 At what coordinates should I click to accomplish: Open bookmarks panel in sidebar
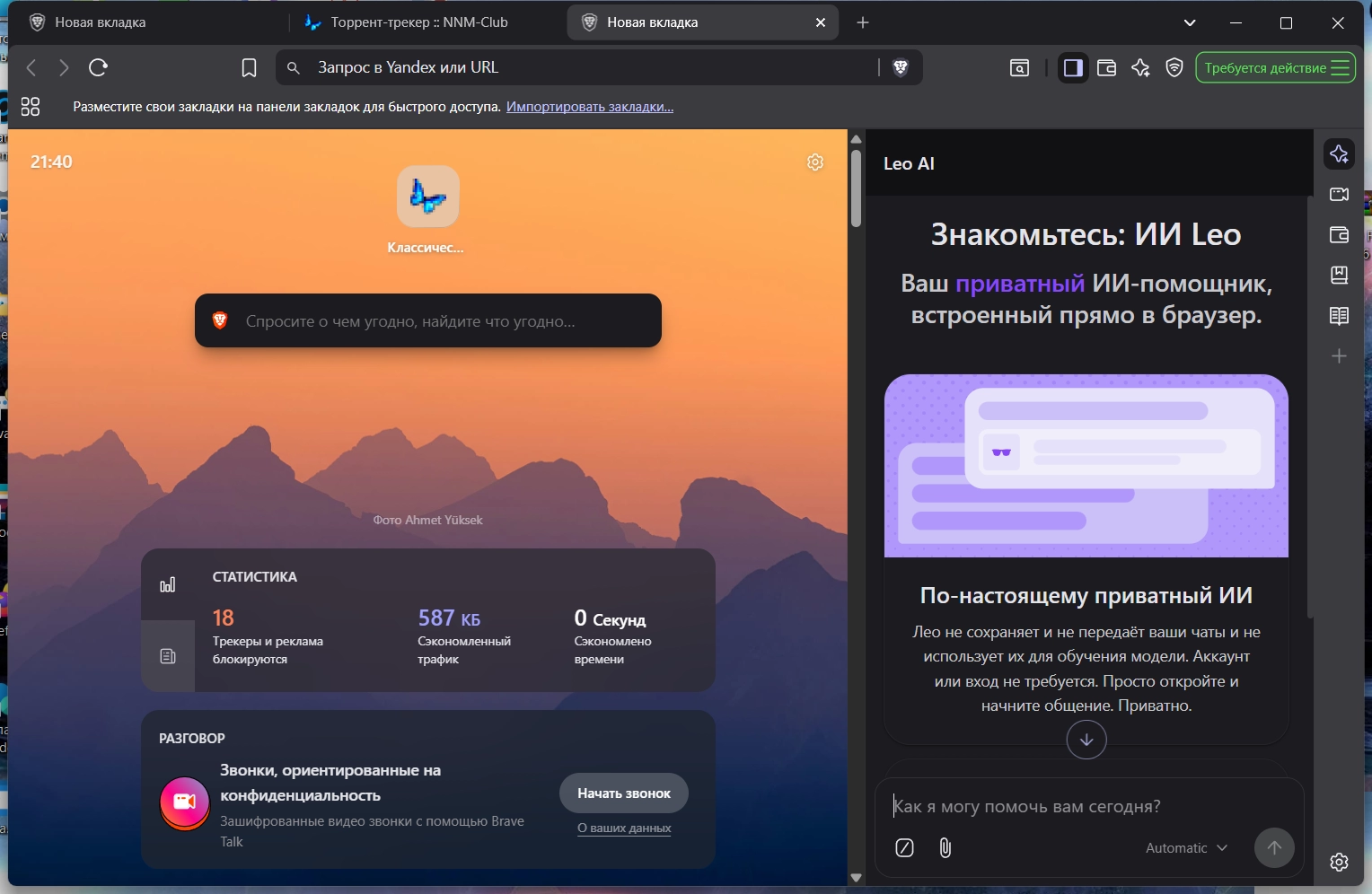click(1339, 276)
